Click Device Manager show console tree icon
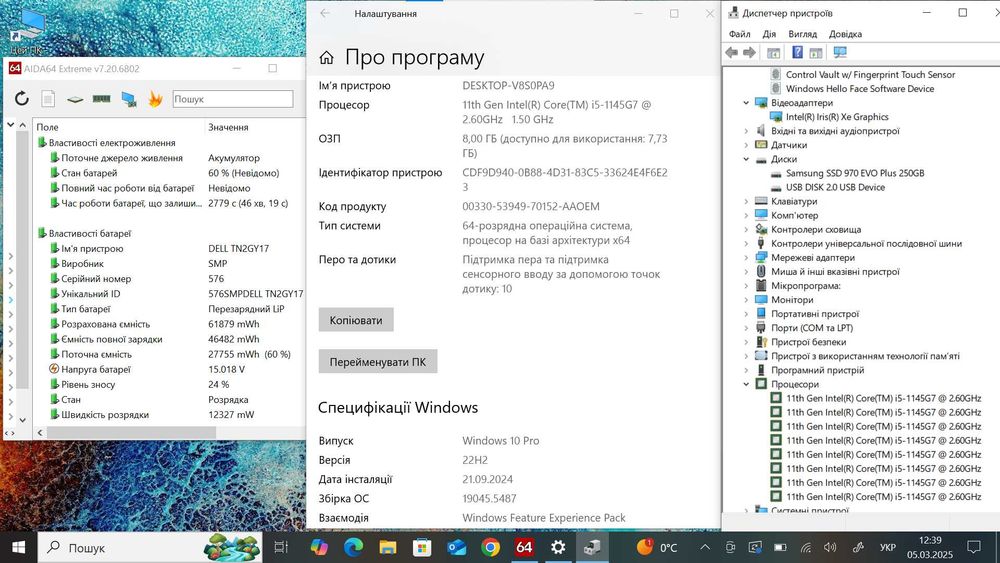Image resolution: width=1000 pixels, height=563 pixels. point(774,52)
